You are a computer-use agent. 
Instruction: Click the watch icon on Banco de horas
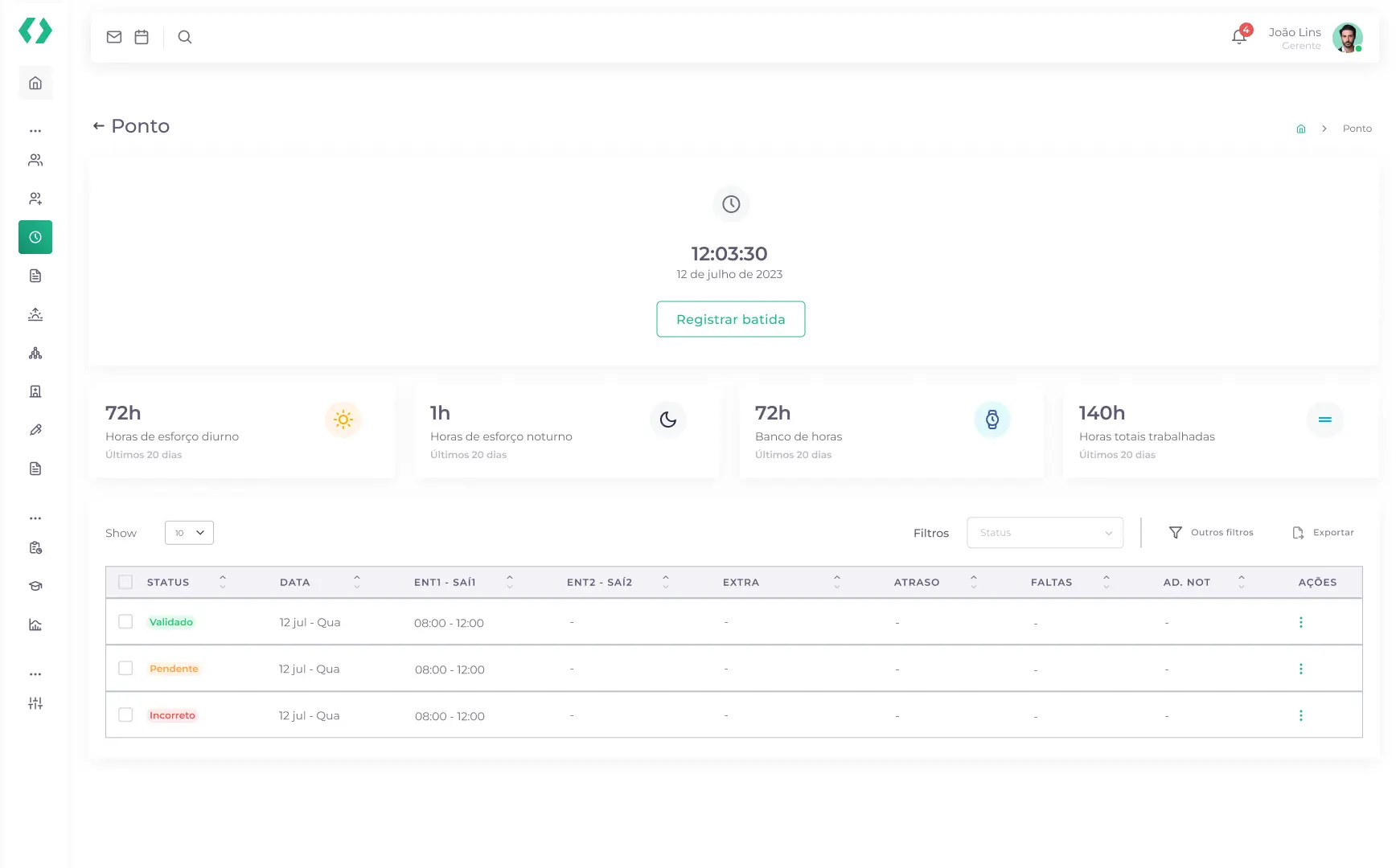tap(992, 420)
